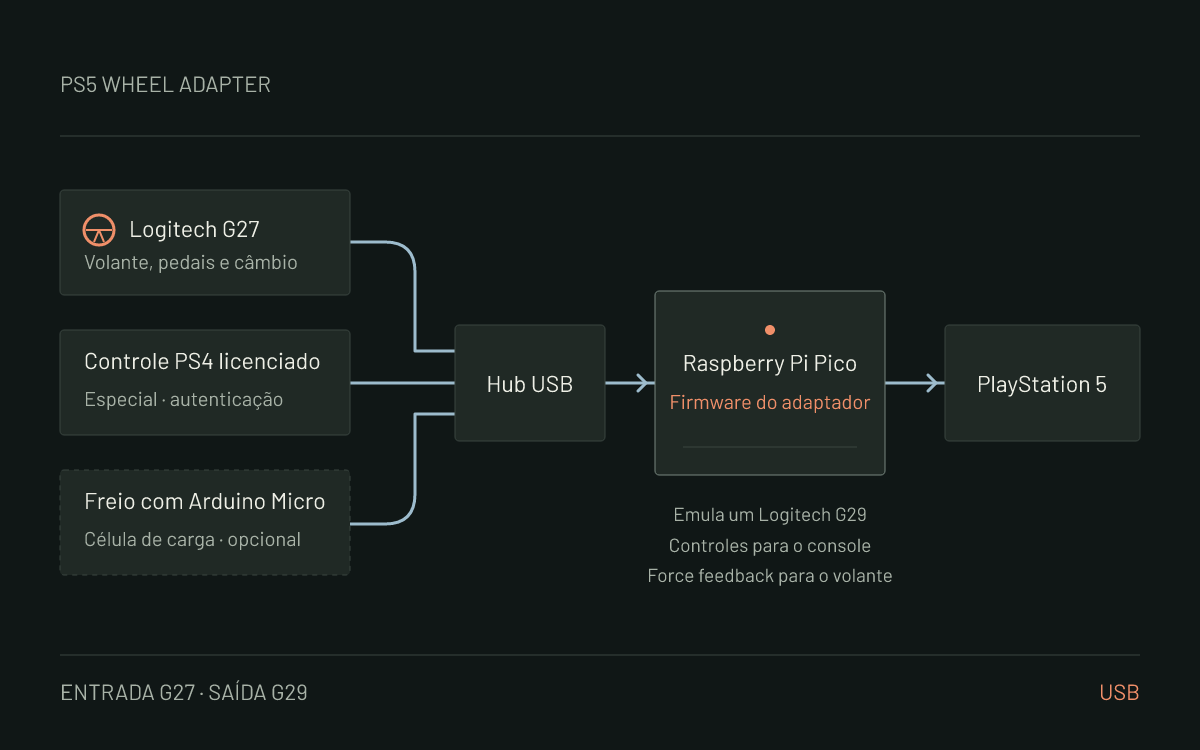The image size is (1200, 750).
Task: Click the PlayStation 5 box
Action: [1042, 383]
